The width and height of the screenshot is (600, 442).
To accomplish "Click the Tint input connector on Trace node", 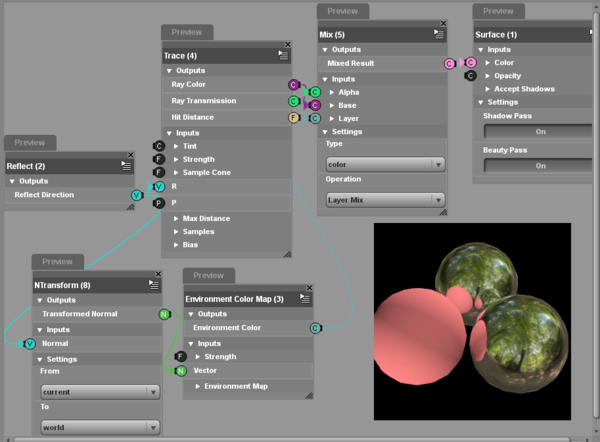I will (x=159, y=146).
